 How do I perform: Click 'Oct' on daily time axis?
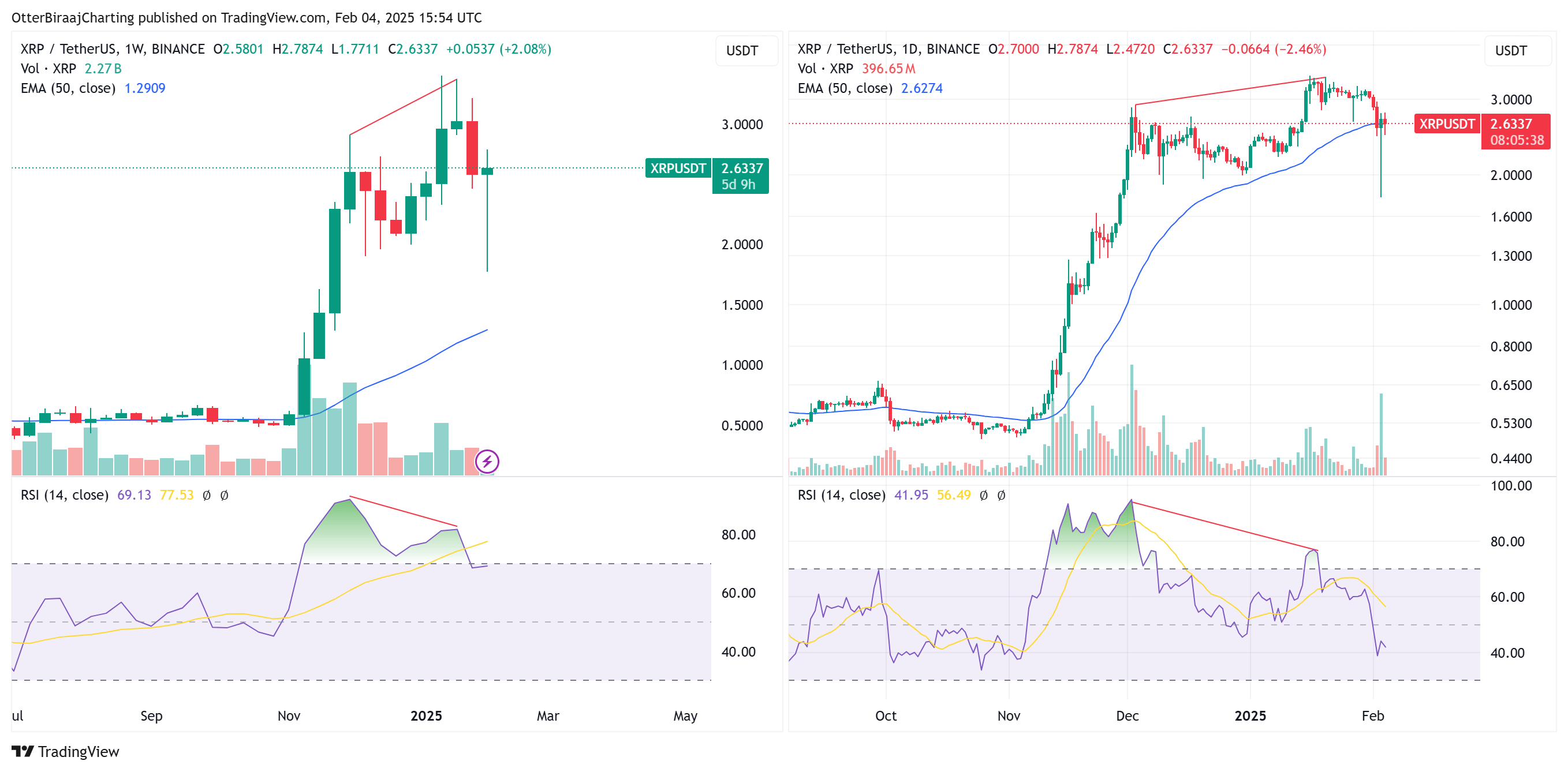click(x=886, y=715)
